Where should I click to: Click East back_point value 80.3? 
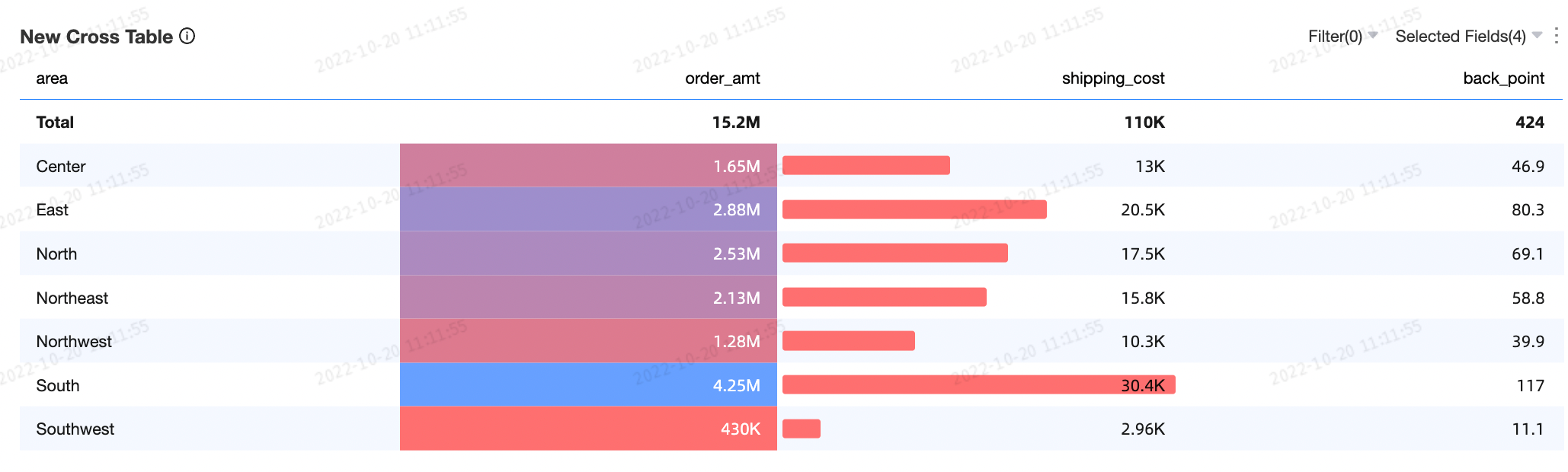tap(1527, 210)
